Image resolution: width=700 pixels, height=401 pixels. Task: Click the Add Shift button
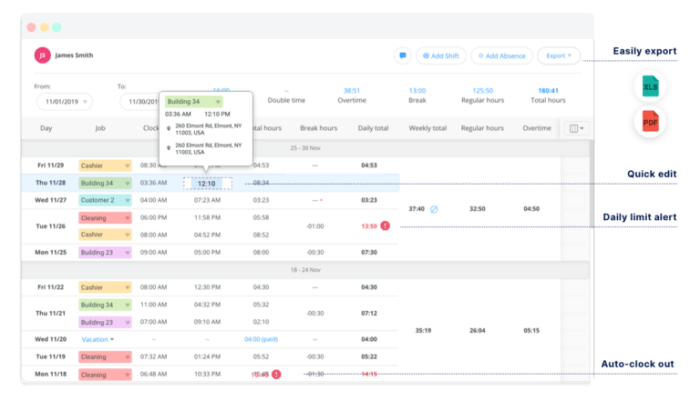pos(441,56)
